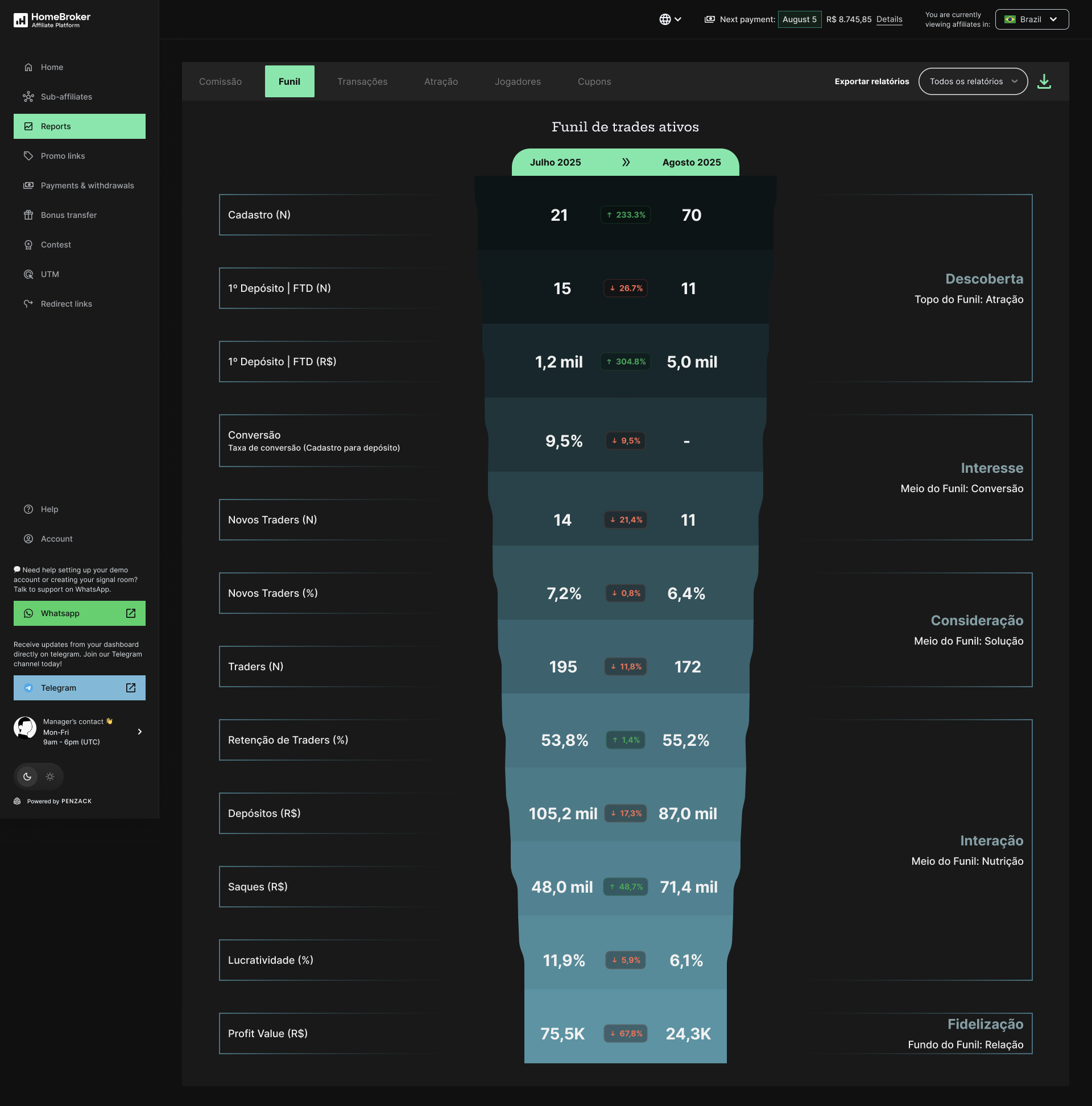1092x1106 pixels.
Task: Switch to the Transações tab
Action: tap(362, 81)
